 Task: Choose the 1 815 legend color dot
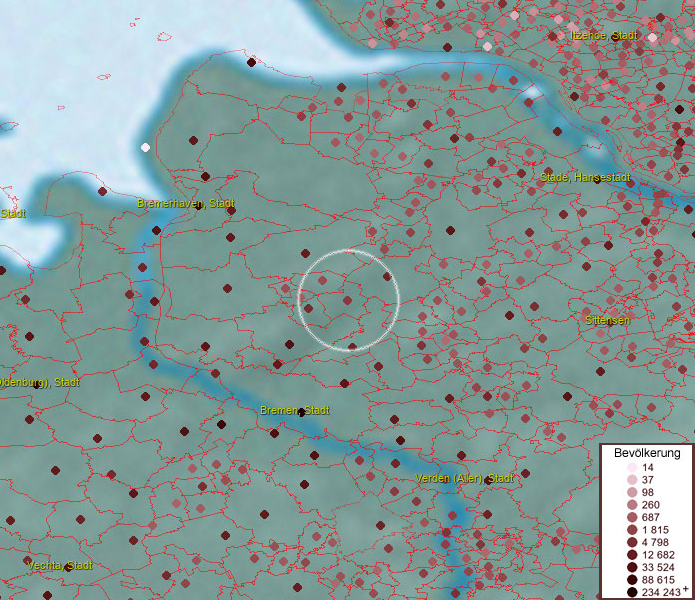(632, 530)
